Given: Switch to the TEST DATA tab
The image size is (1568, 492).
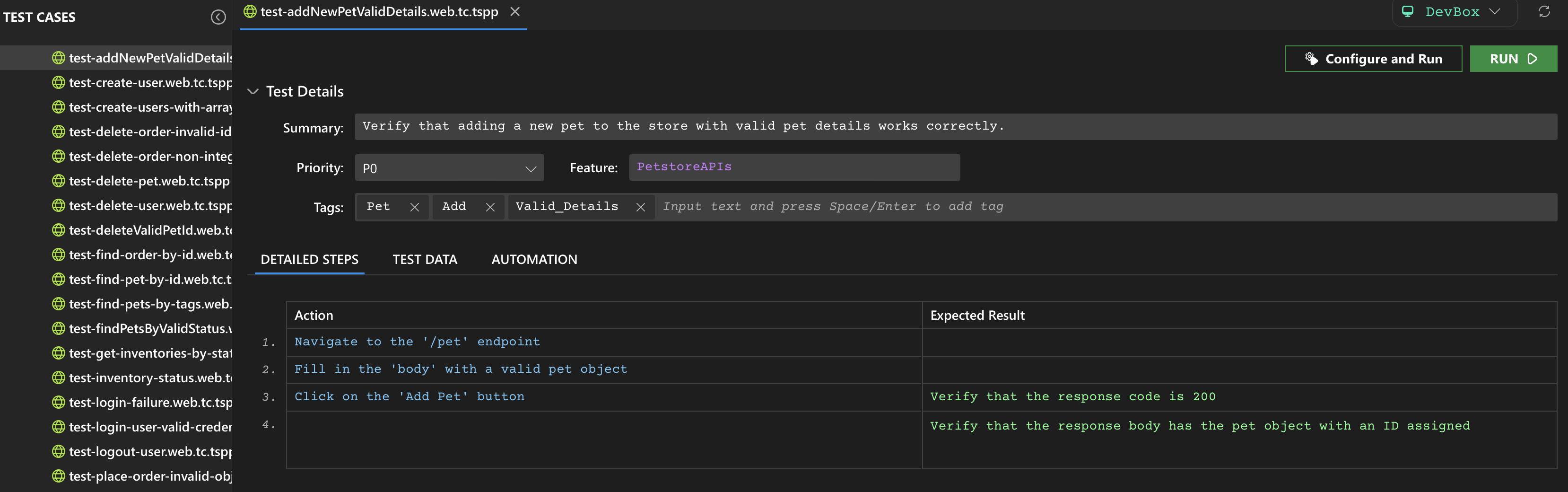Looking at the screenshot, I should (425, 259).
